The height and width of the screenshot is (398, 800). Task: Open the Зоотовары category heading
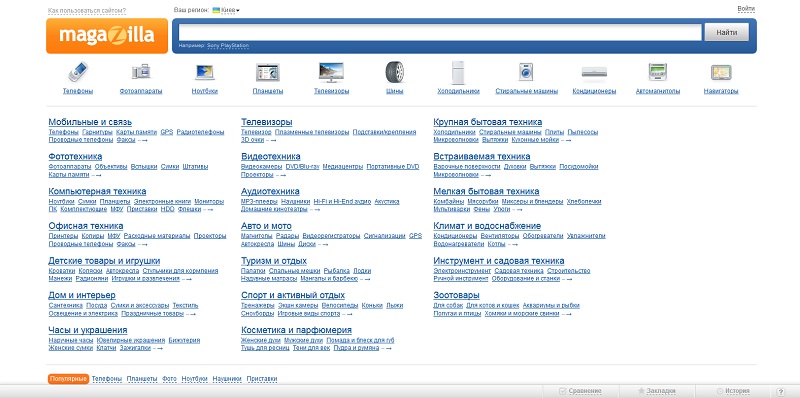(457, 295)
